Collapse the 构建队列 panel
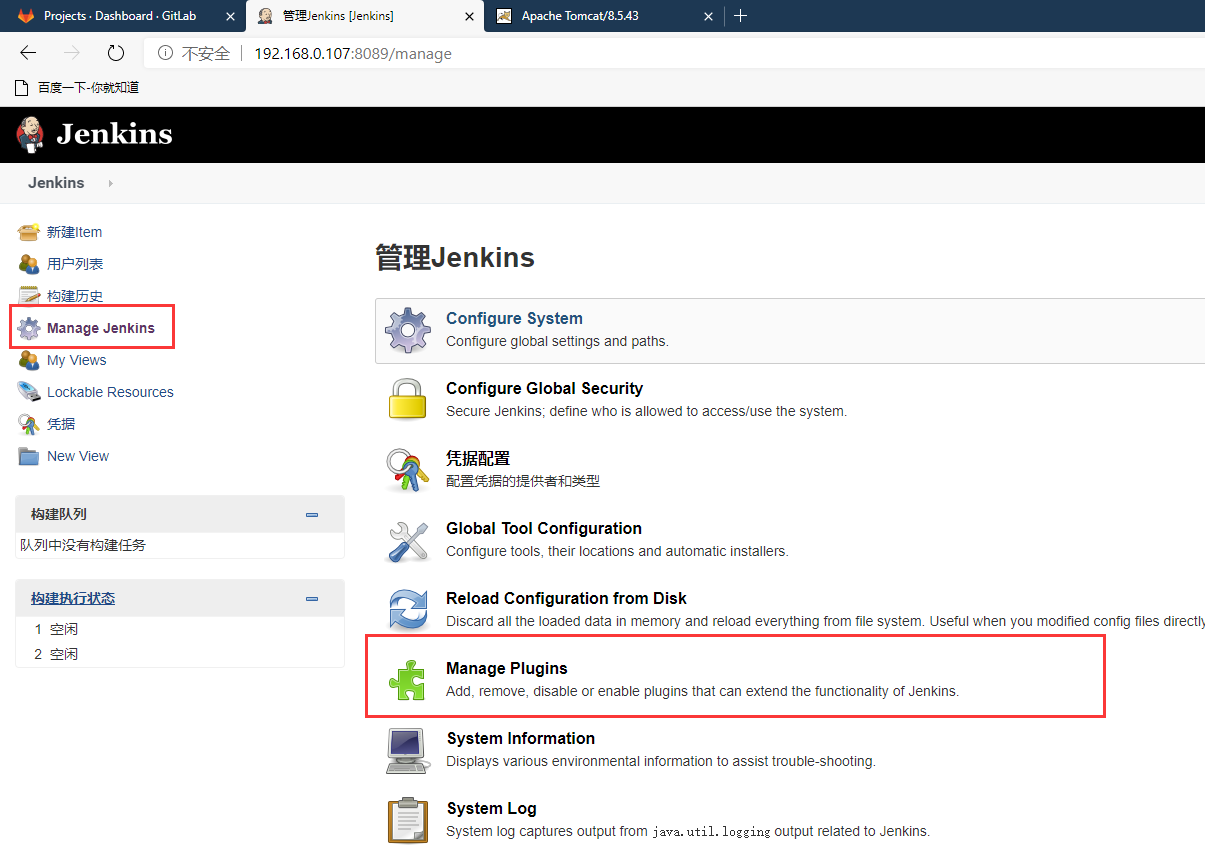The height and width of the screenshot is (847, 1205). click(312, 515)
